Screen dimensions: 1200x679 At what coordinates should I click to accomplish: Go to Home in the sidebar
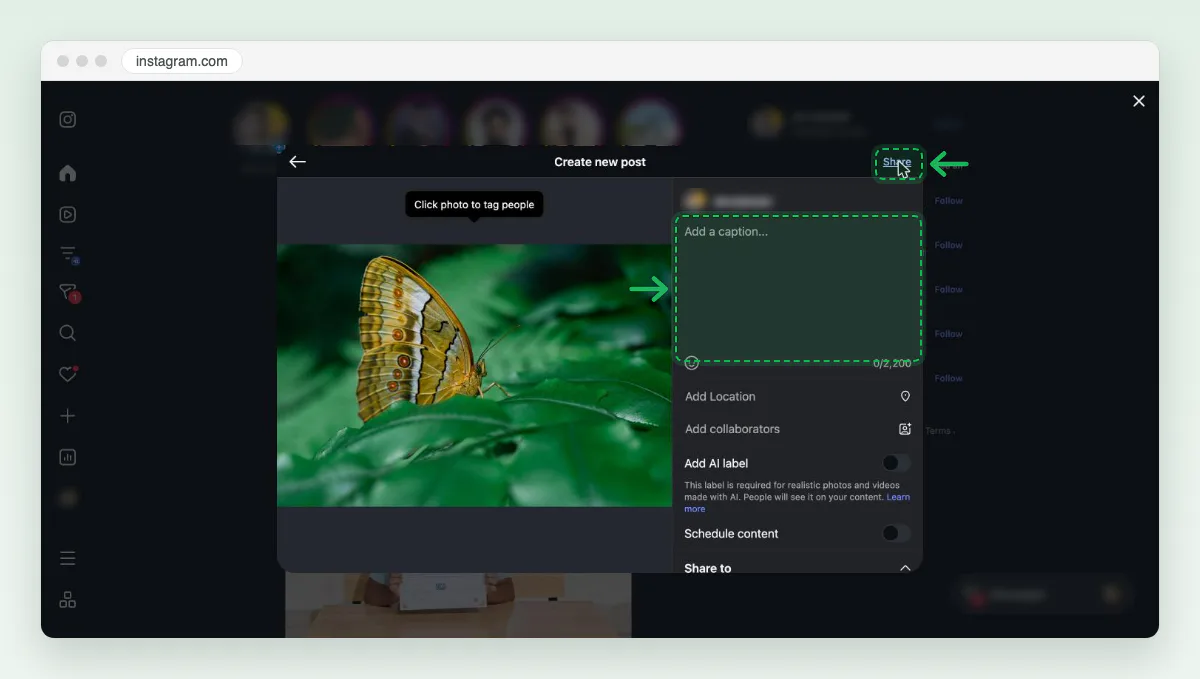point(68,173)
